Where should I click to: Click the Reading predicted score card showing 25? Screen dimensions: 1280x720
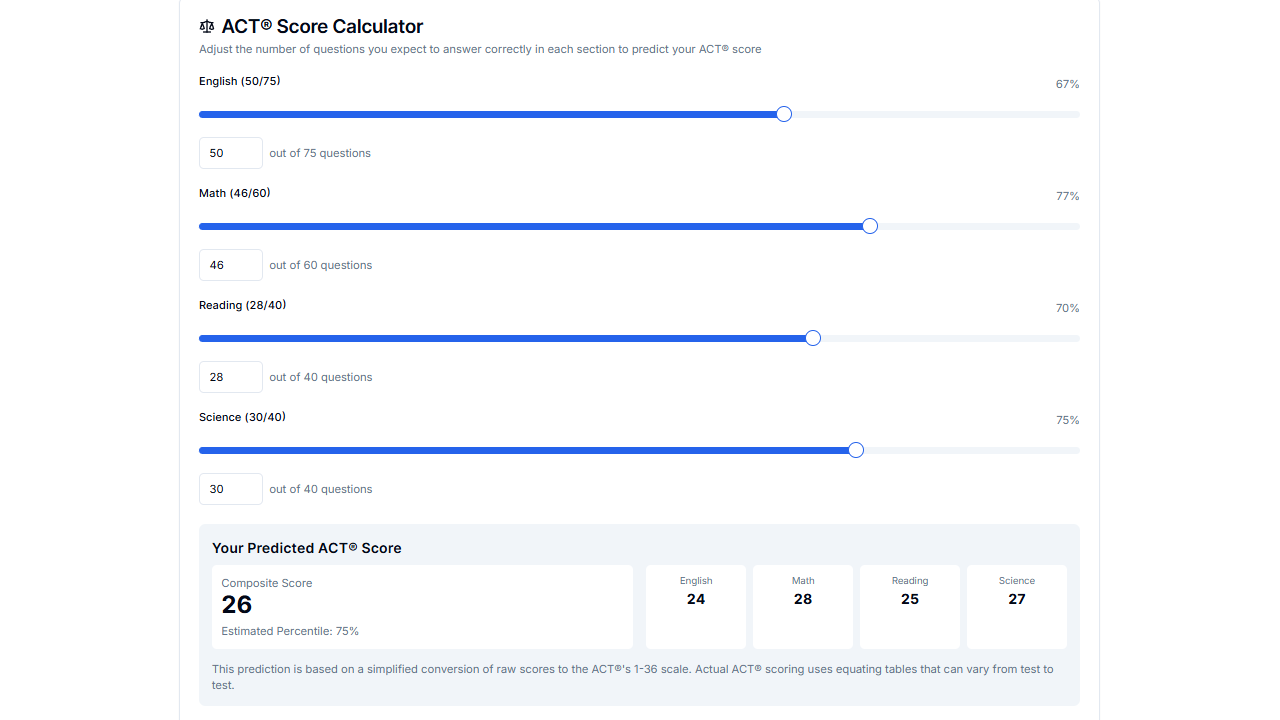tap(910, 606)
